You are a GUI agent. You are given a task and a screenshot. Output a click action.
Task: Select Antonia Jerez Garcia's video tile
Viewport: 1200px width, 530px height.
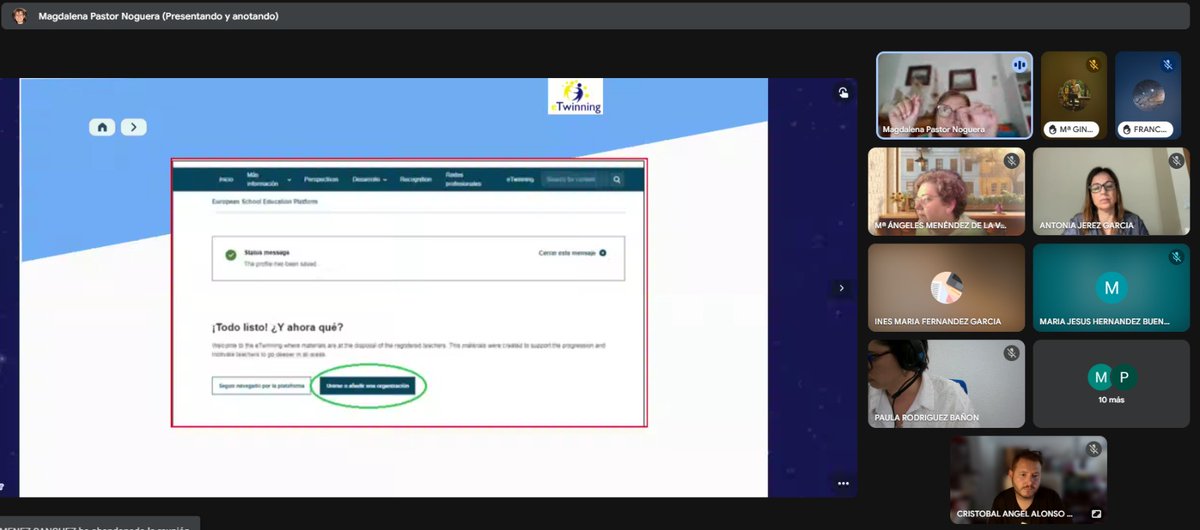(x=1111, y=191)
